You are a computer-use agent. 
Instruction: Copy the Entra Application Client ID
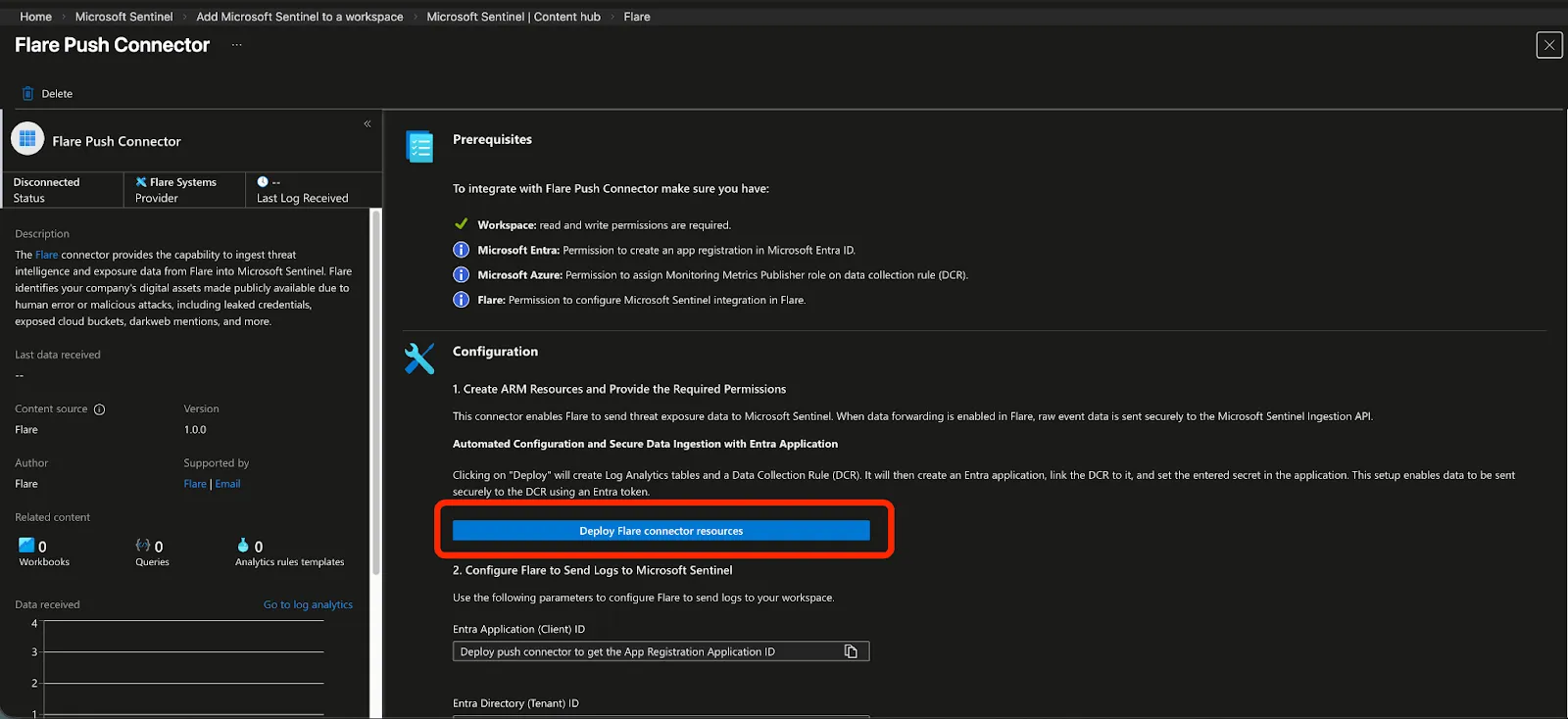click(x=851, y=651)
